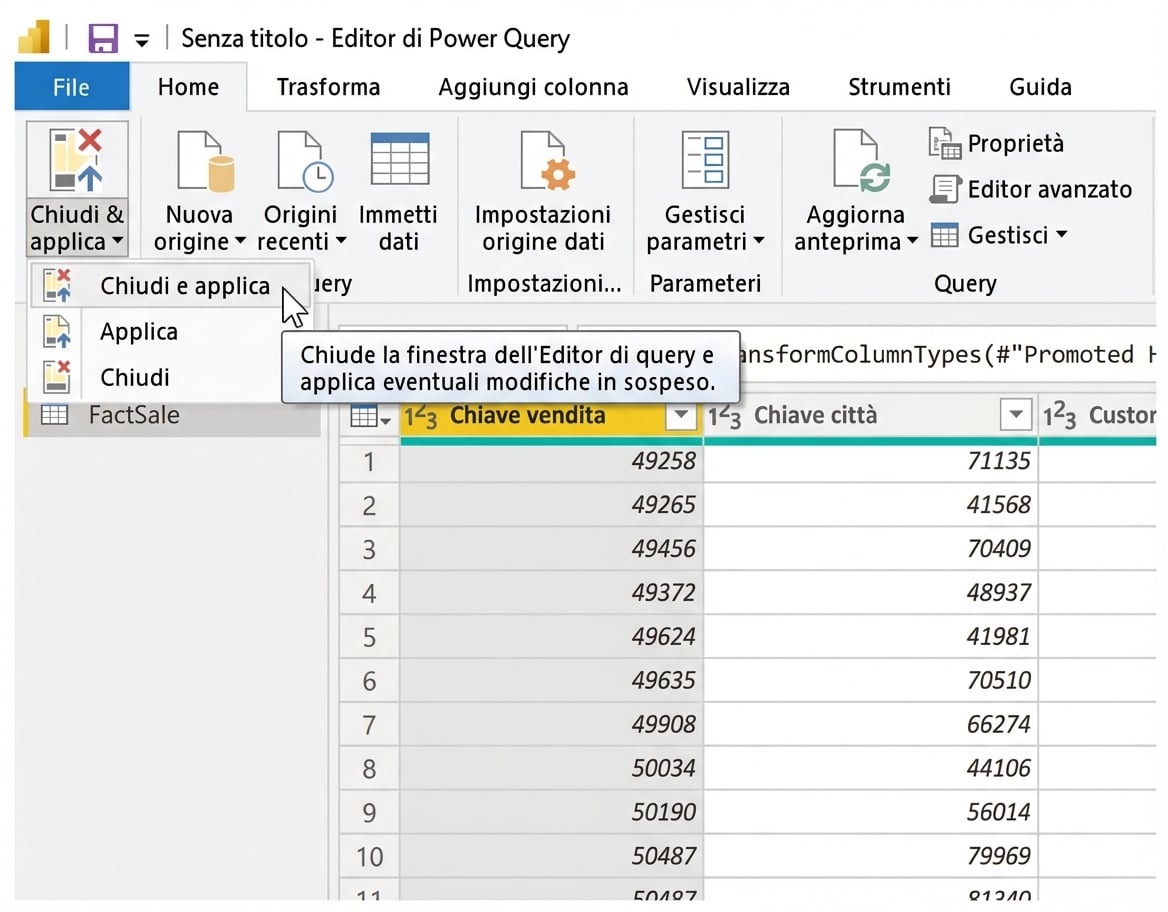Open the Nuova origine data source icon
The image size is (1168, 912).
click(x=206, y=161)
